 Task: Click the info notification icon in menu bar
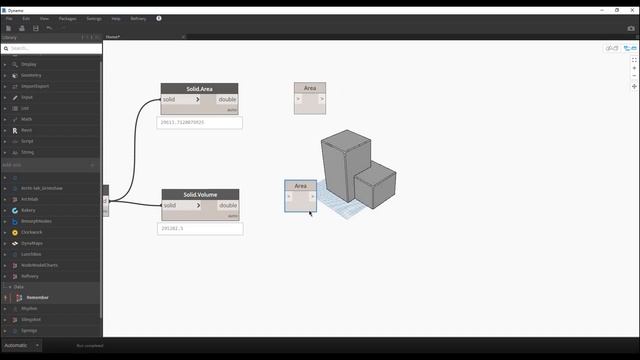click(x=159, y=18)
